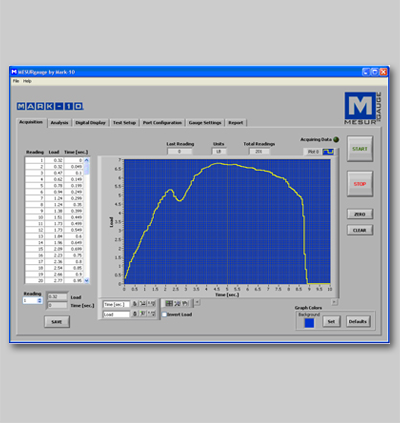400x423 pixels.
Task: Click the blue Background color swatch
Action: tap(309, 323)
